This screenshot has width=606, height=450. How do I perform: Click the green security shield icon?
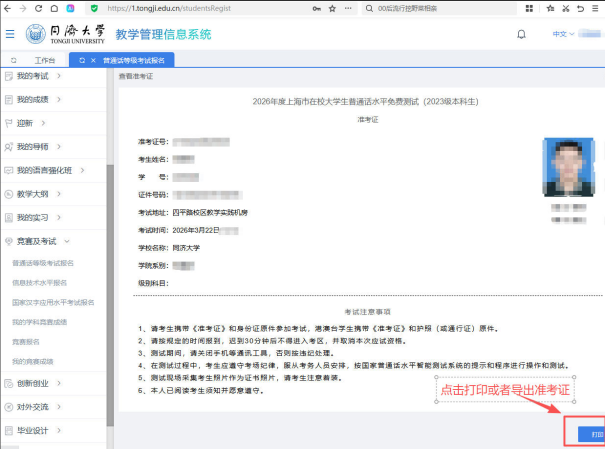[94, 8]
